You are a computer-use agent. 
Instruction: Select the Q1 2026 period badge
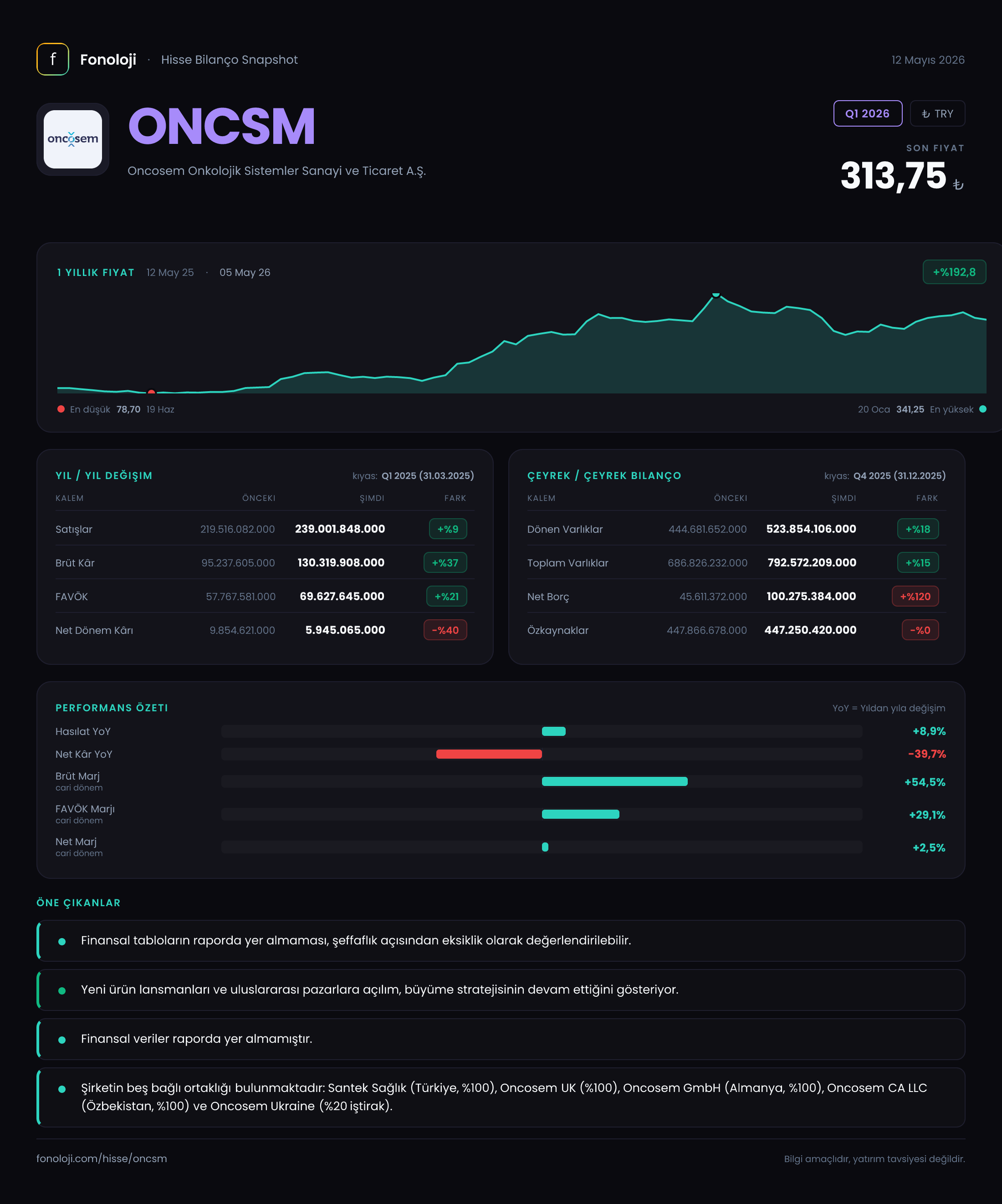(867, 113)
